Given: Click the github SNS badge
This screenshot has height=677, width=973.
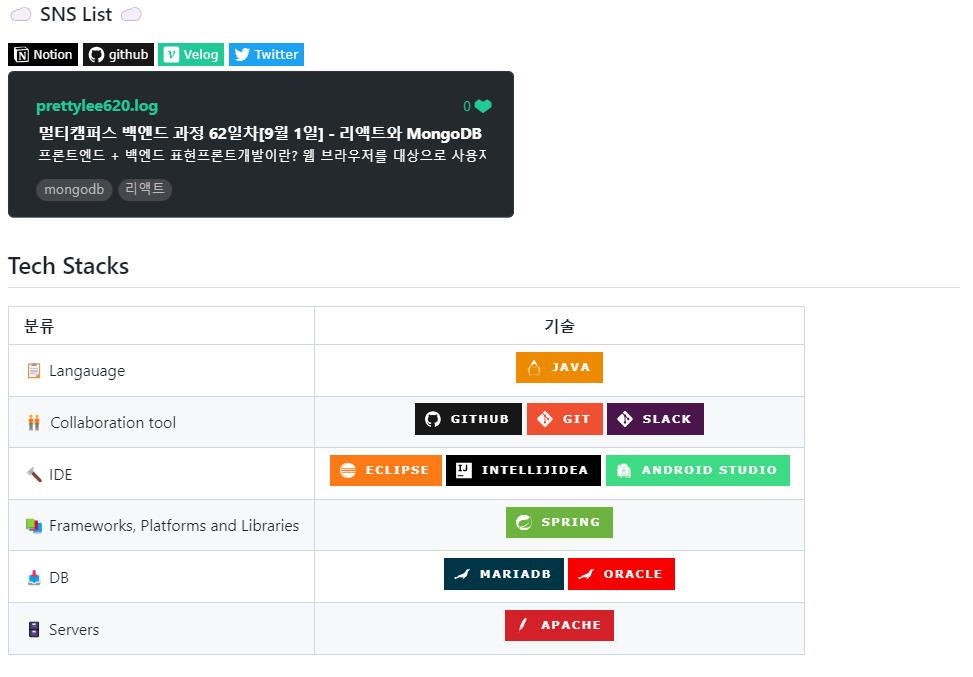Looking at the screenshot, I should pos(118,55).
